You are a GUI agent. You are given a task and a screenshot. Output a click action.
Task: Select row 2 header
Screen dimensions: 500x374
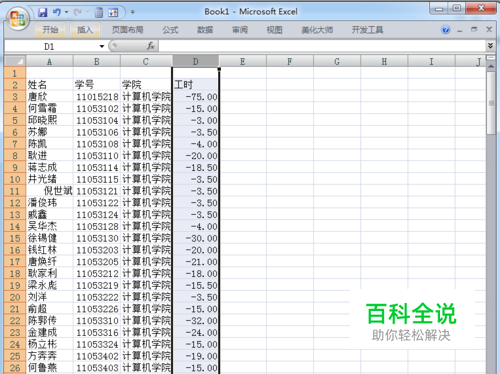click(15, 85)
